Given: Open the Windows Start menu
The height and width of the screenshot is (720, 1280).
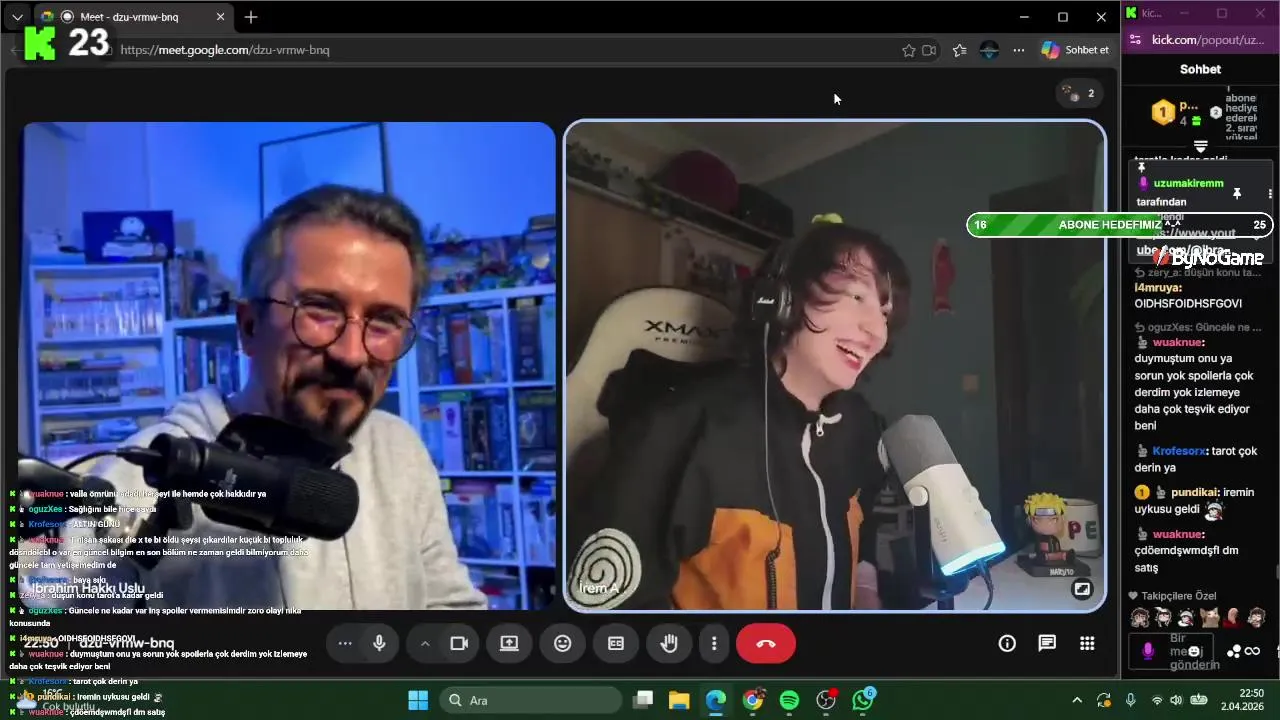Looking at the screenshot, I should click(x=418, y=700).
